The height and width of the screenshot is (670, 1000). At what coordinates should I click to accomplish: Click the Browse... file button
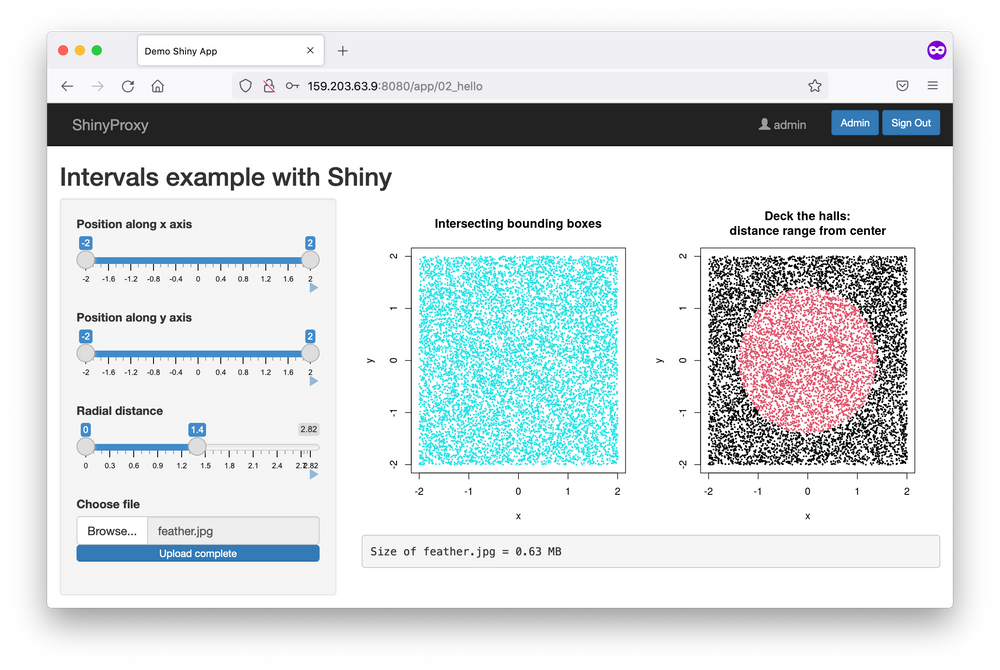112,531
